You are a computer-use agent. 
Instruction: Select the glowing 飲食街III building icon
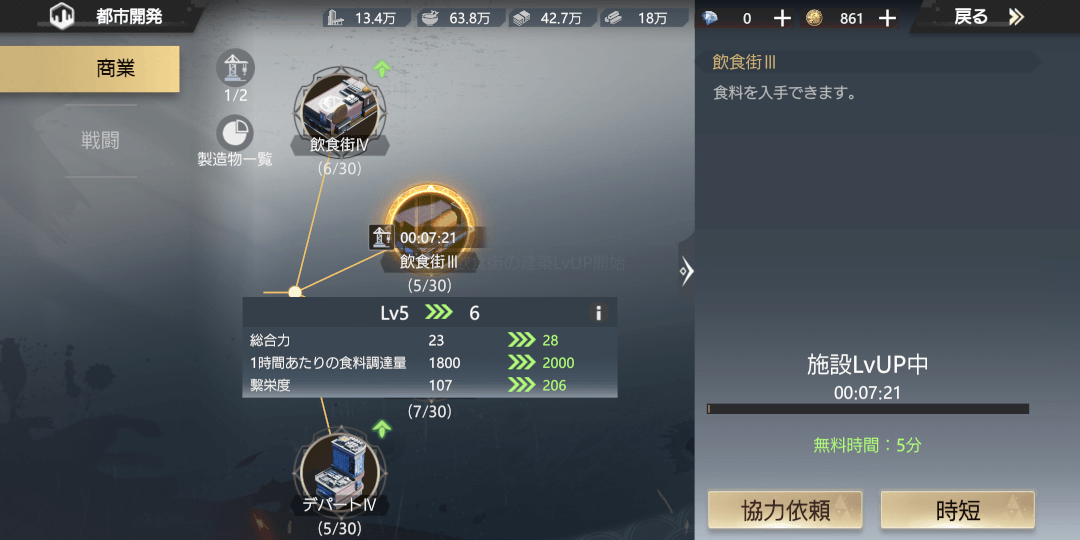430,227
